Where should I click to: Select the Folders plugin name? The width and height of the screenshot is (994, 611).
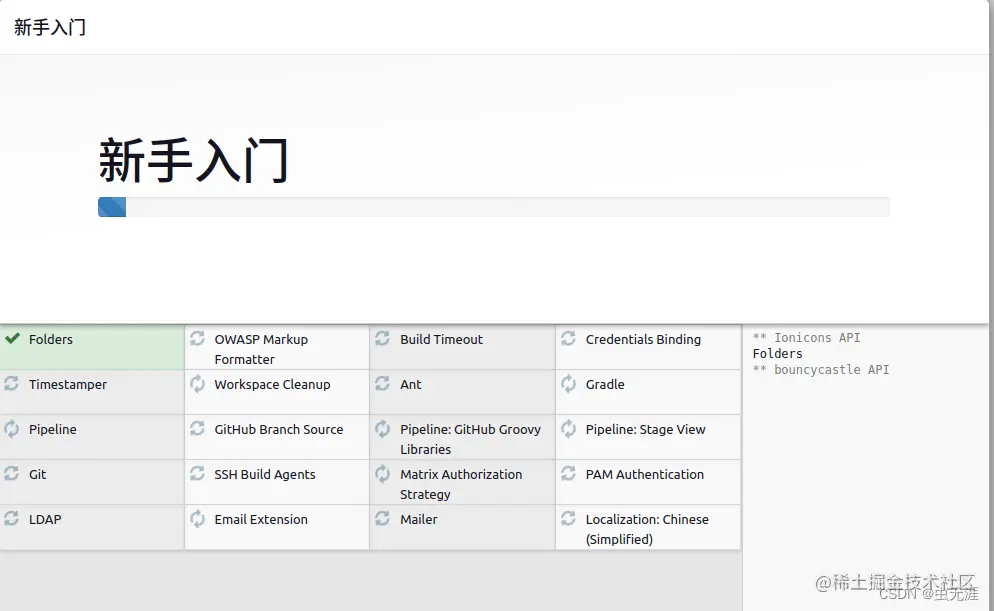[x=51, y=340]
